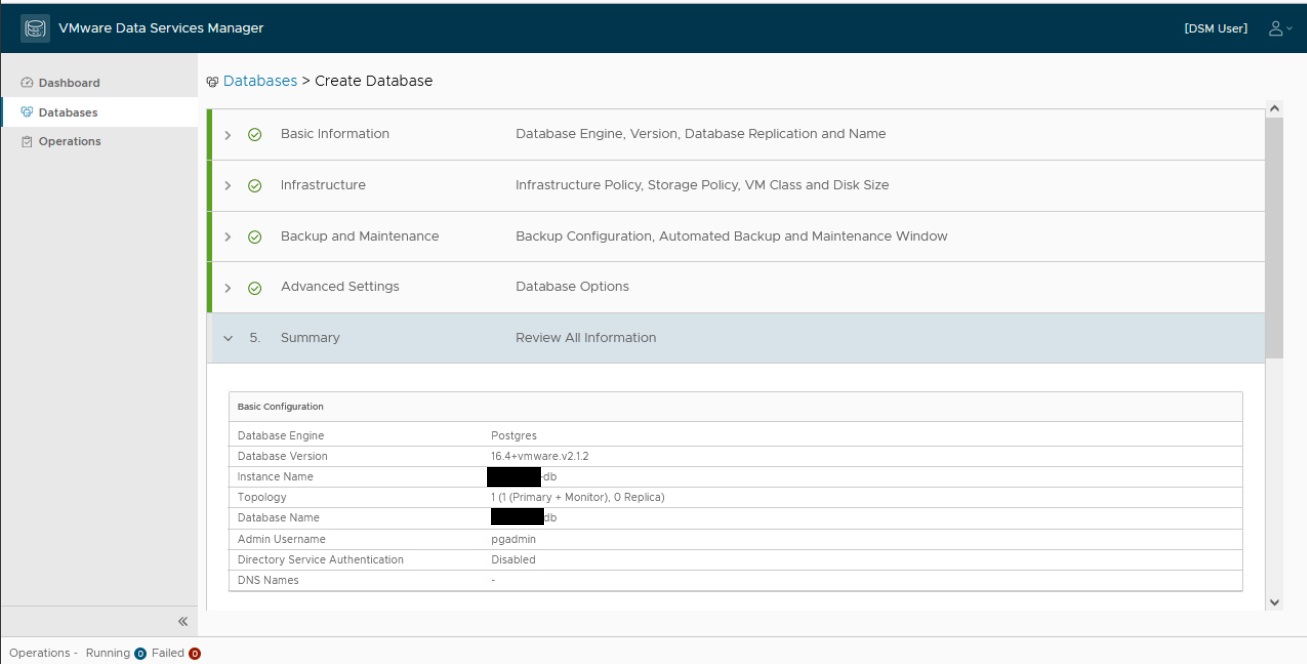The width and height of the screenshot is (1307, 664).
Task: Collapse the sidebar with the double-chevron icon
Action: (x=183, y=621)
